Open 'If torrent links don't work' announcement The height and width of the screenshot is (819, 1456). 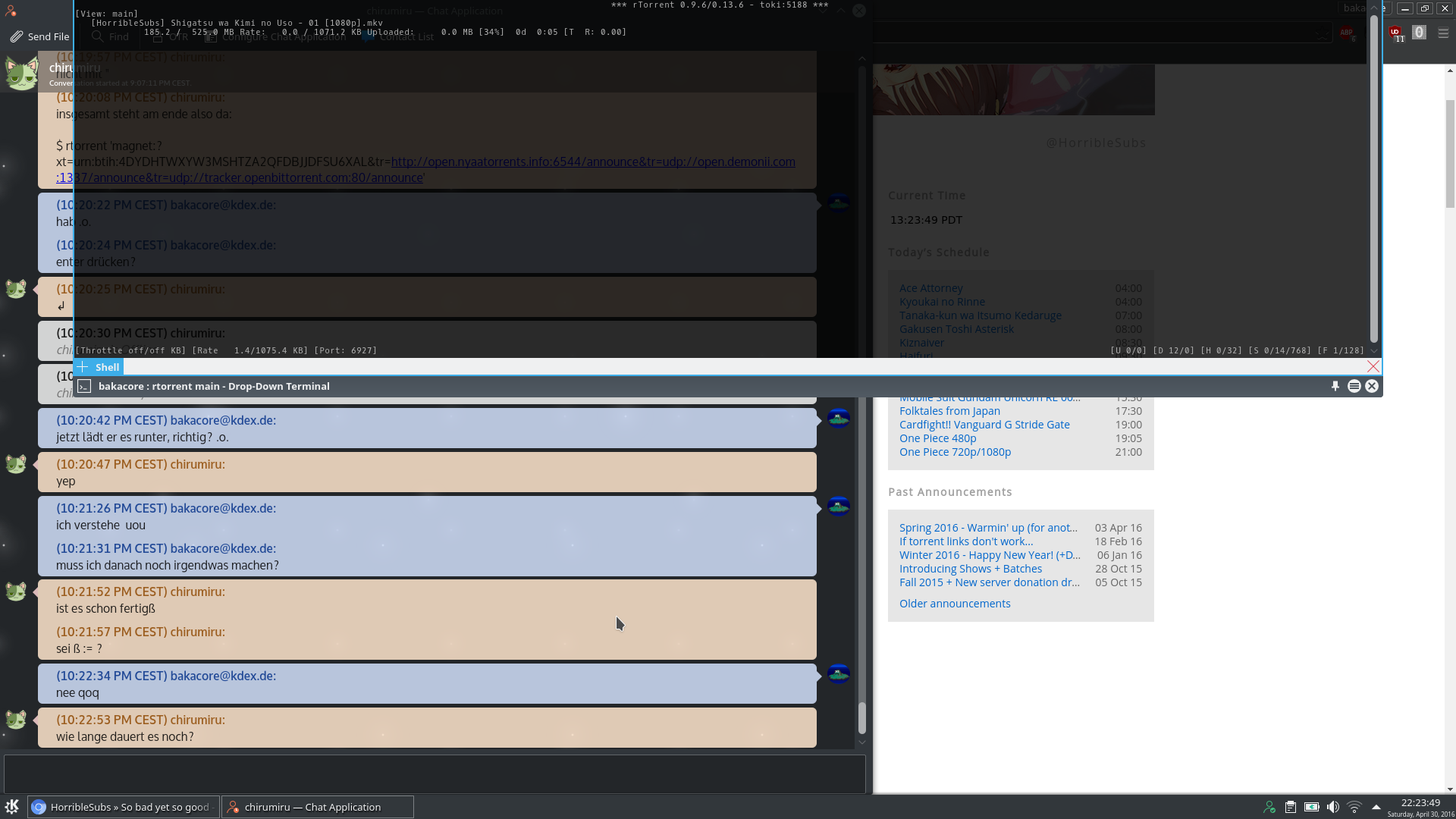966,541
